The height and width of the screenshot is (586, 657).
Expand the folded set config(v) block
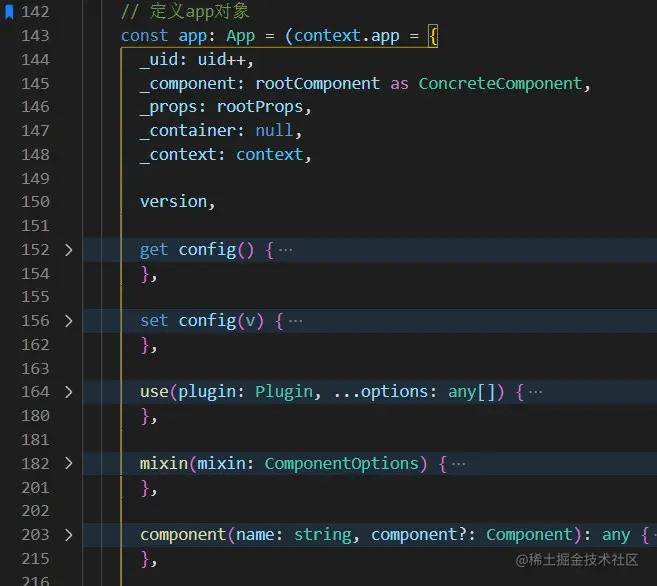pyautogui.click(x=69, y=321)
